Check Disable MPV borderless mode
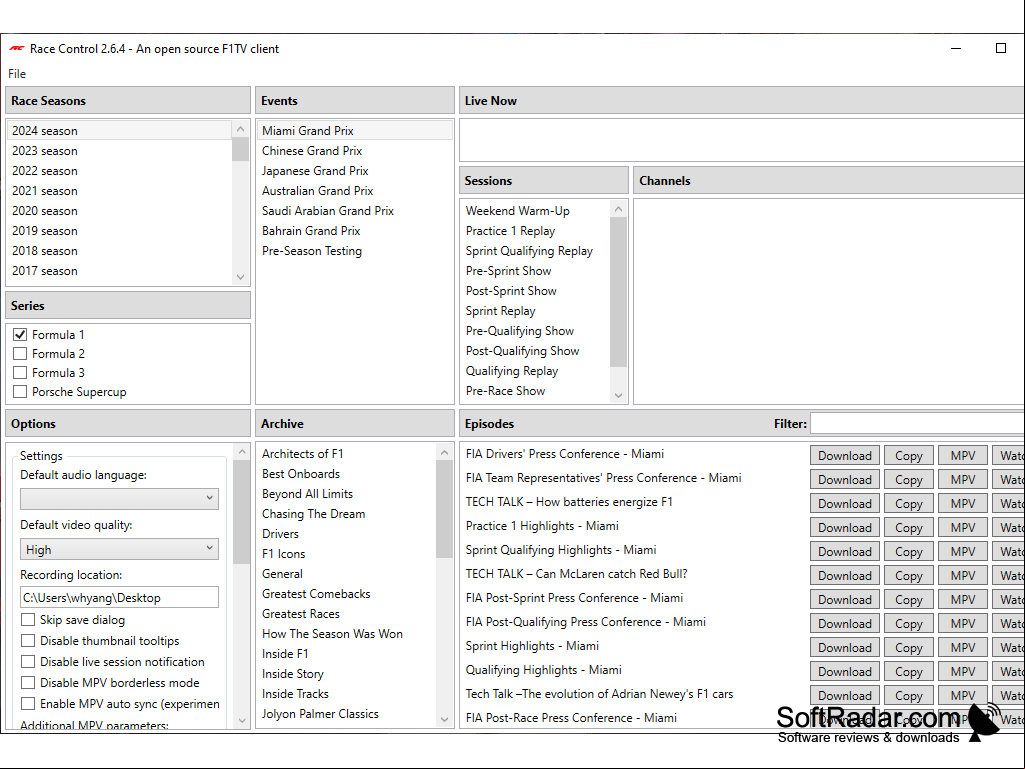 point(28,683)
